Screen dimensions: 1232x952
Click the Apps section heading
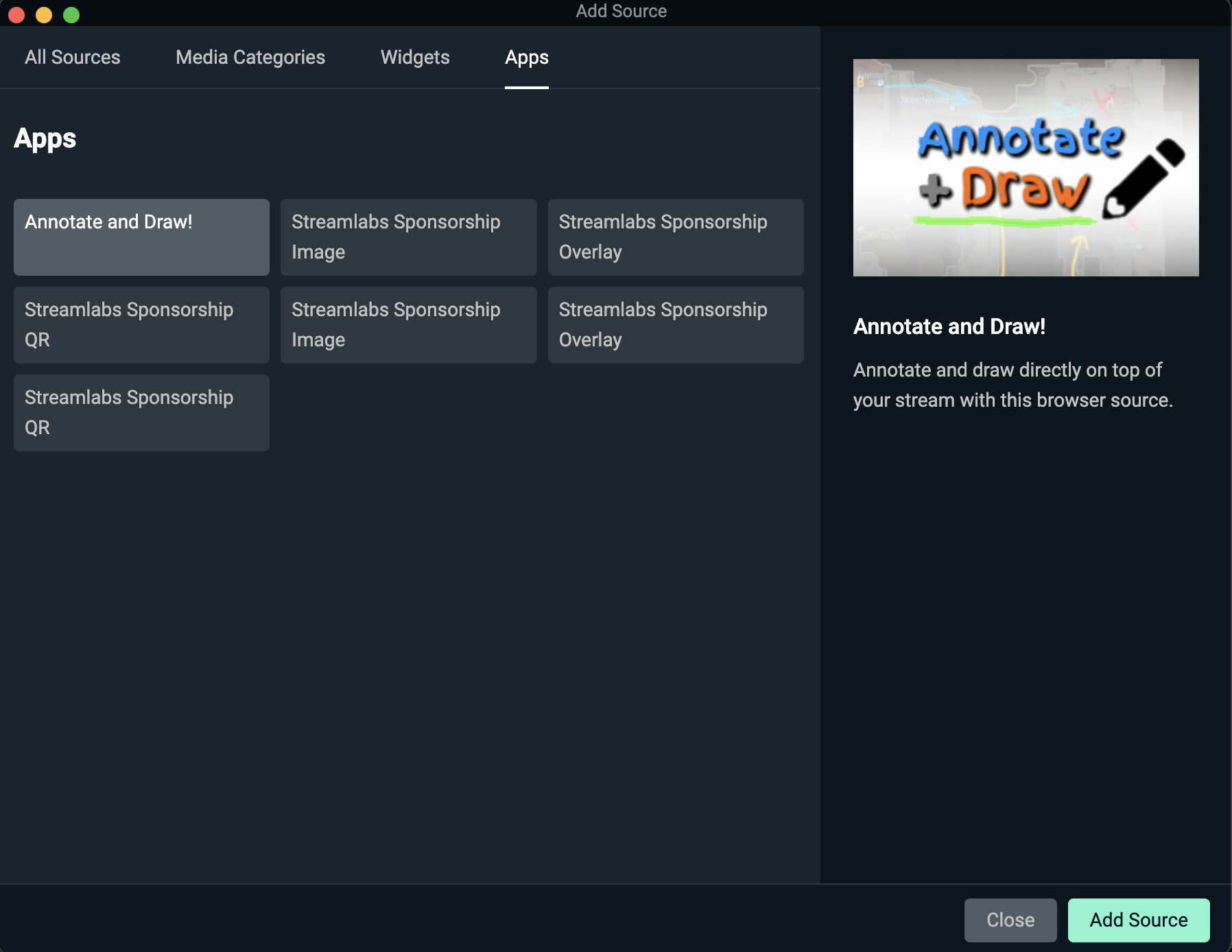pos(45,139)
